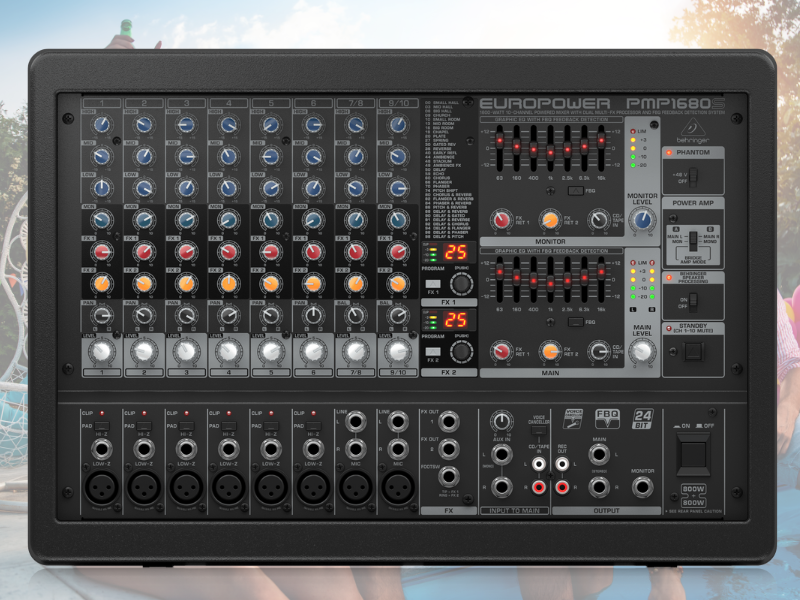Click the channel 1 PAN knob

click(102, 316)
